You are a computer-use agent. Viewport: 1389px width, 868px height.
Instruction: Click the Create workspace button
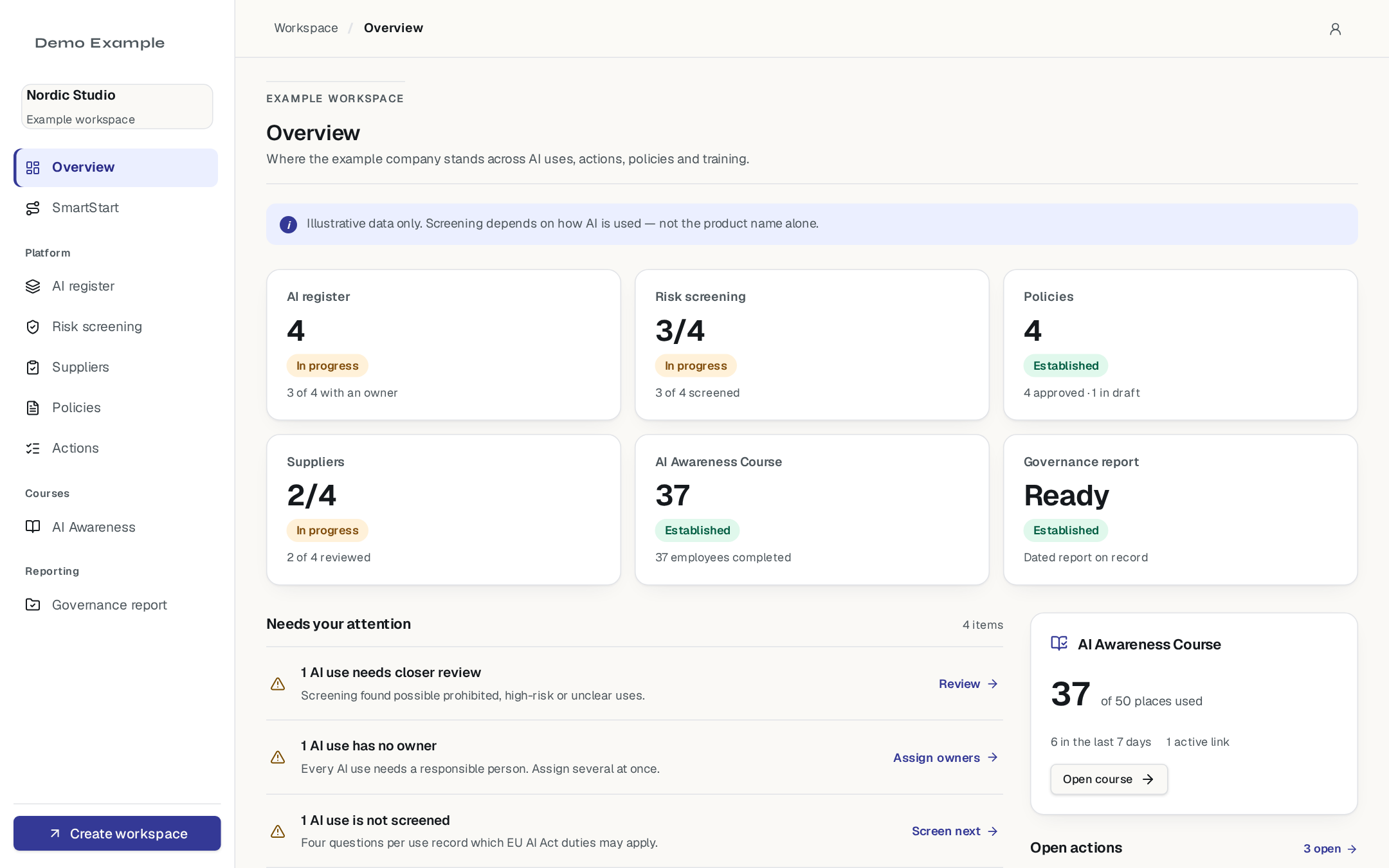117,833
